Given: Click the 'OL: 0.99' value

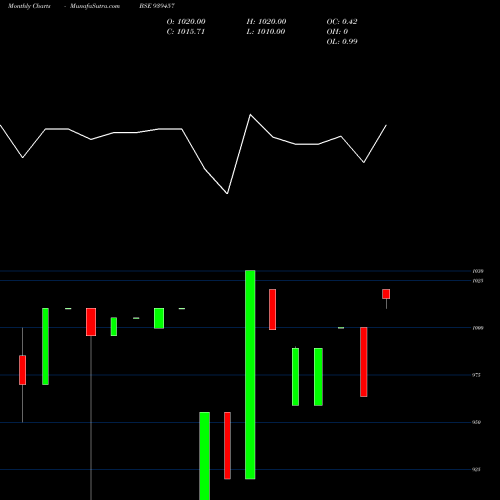Looking at the screenshot, I should (x=342, y=42).
